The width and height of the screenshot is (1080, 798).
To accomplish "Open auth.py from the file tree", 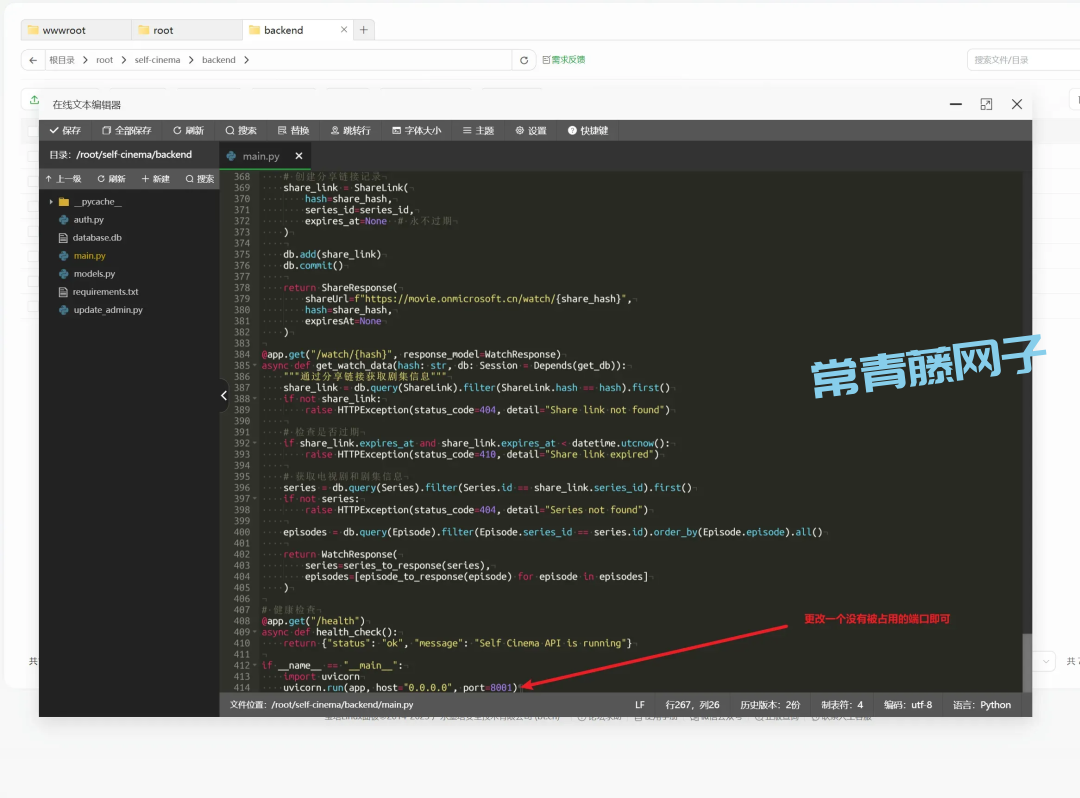I will tap(88, 220).
